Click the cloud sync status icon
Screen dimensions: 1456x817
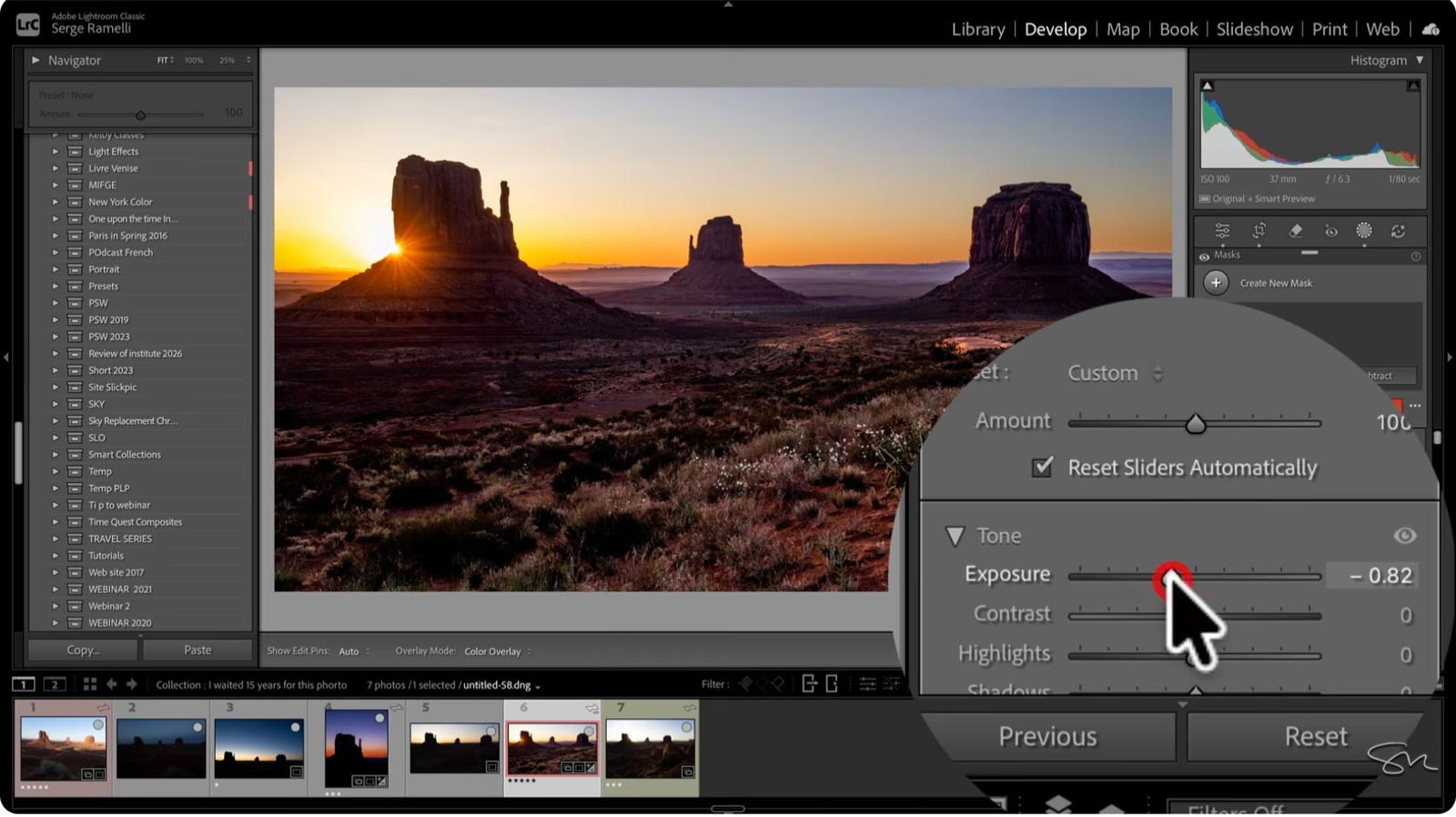pos(1431,29)
